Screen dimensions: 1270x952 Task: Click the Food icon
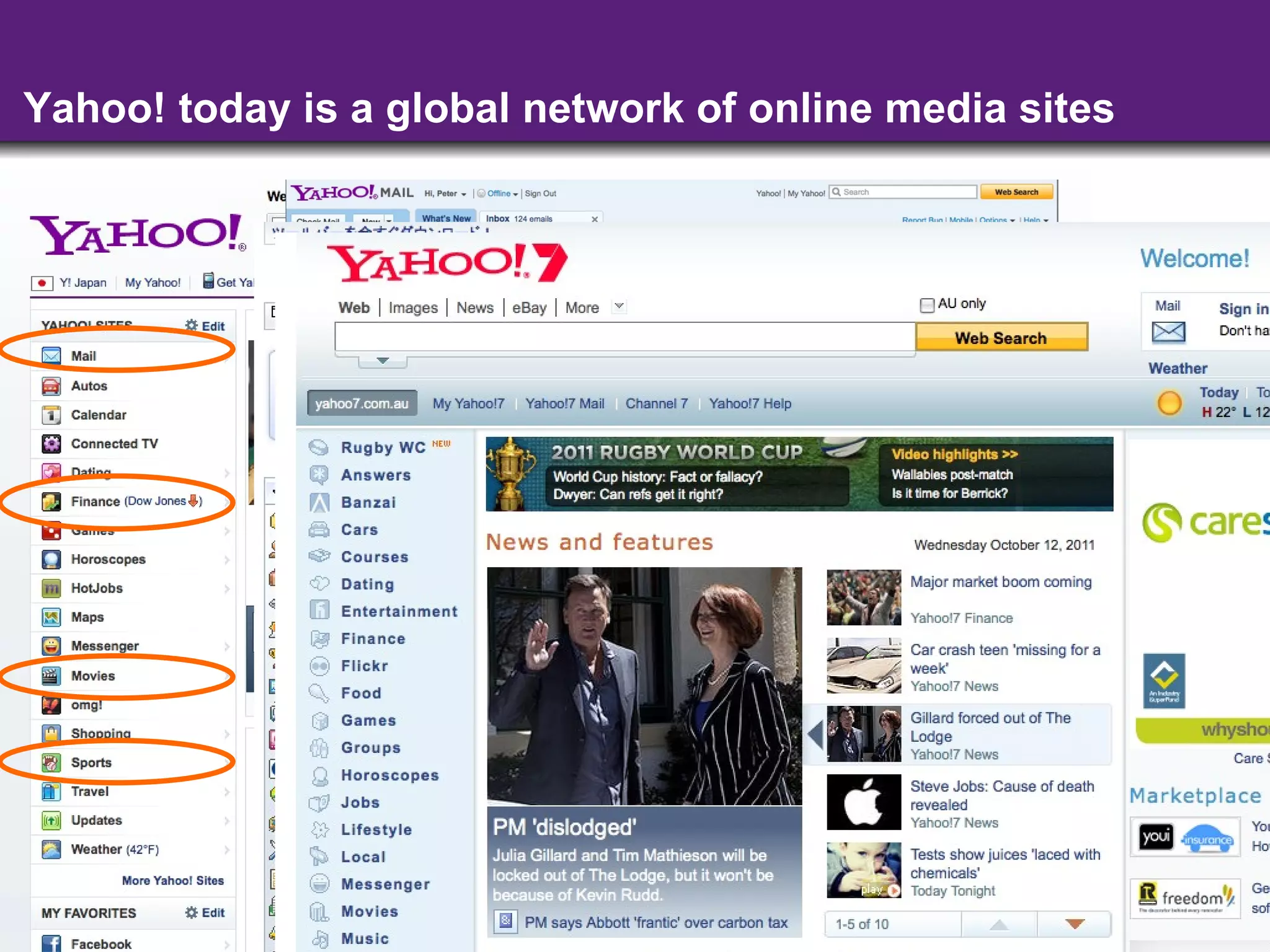click(x=319, y=693)
